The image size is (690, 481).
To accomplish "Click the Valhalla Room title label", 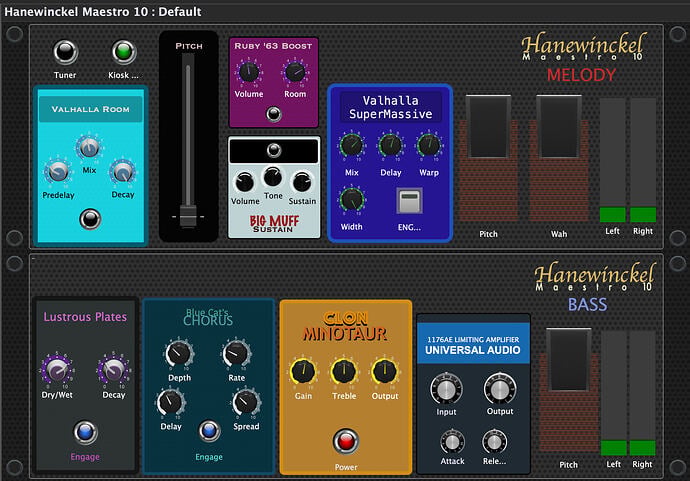I will click(91, 109).
